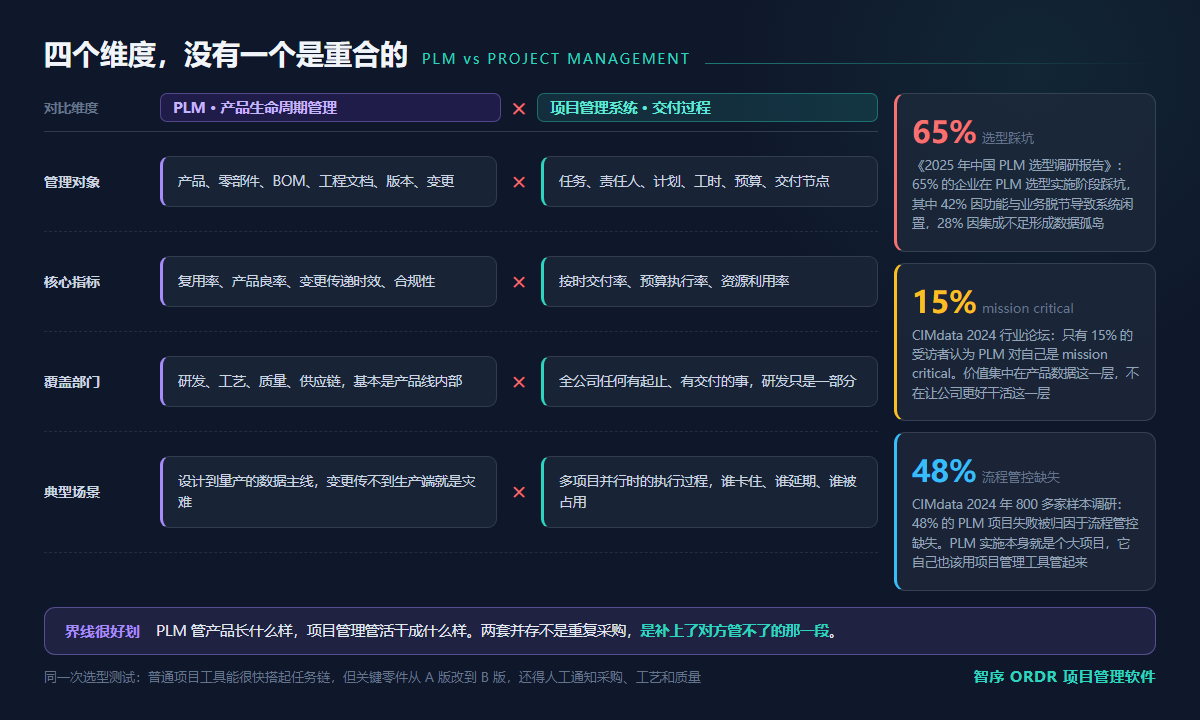Select the 'PLM • 产品生命周期管理' column header
The height and width of the screenshot is (720, 1200).
click(x=330, y=107)
